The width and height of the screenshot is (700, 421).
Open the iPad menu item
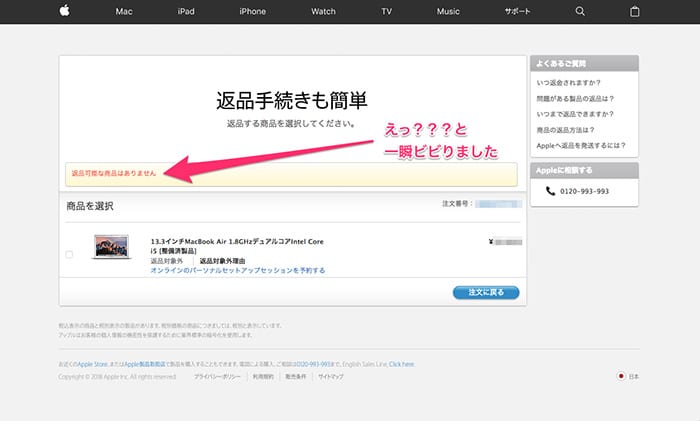click(186, 12)
